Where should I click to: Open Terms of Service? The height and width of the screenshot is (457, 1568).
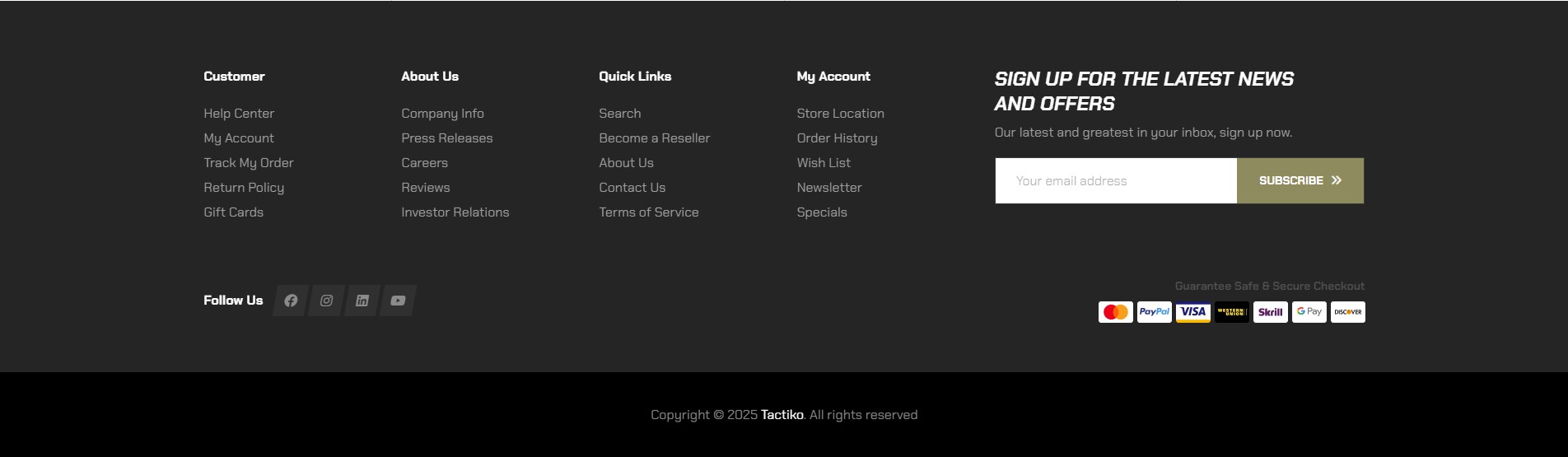coord(649,212)
